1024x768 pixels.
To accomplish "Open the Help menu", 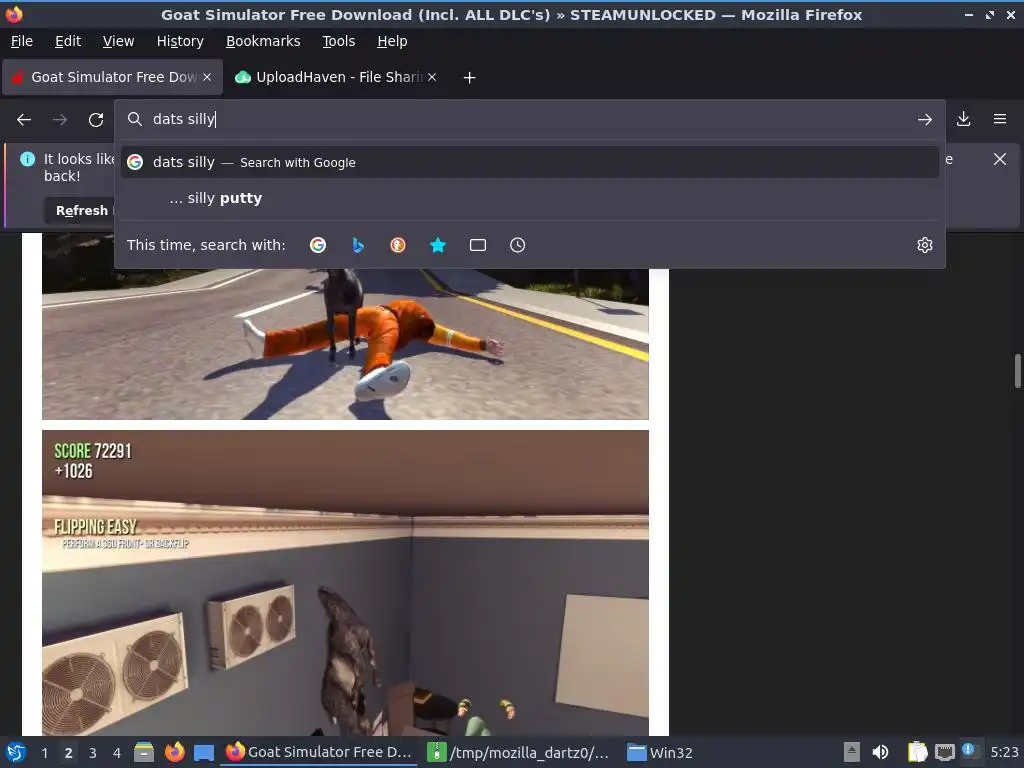I will point(392,41).
